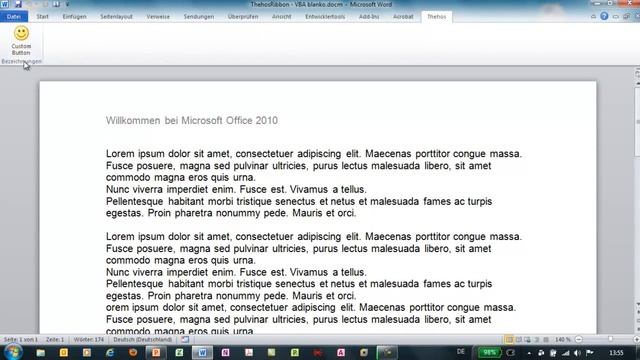This screenshot has height=360, width=640.
Task: Switch to Web Layout view button
Action: [528, 340]
